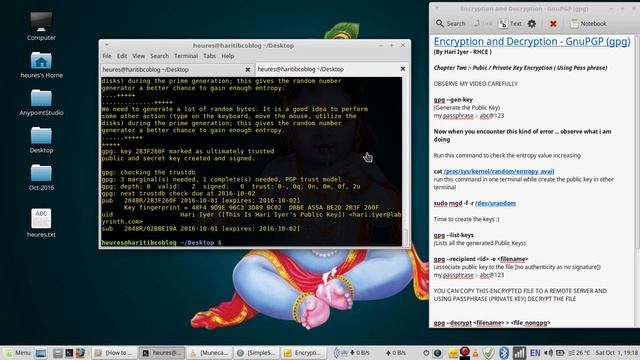Click the green shield tray icon
Viewport: 640px width, 360px height.
tap(488, 353)
